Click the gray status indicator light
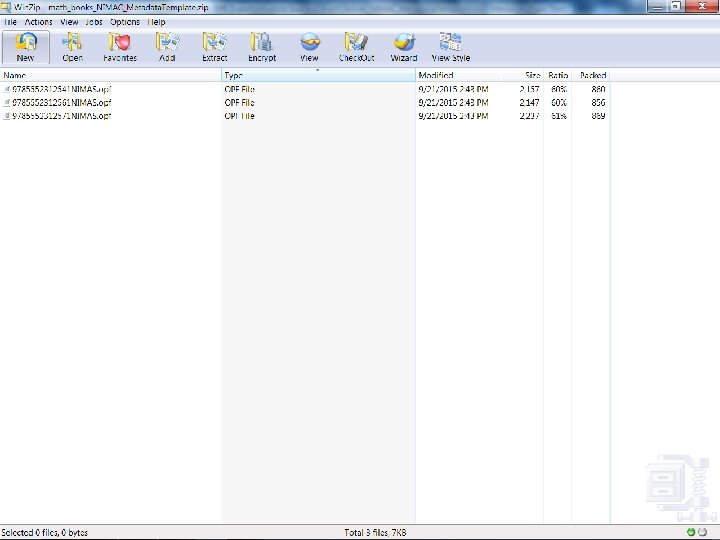Screen dimensions: 720x540 tap(703, 532)
